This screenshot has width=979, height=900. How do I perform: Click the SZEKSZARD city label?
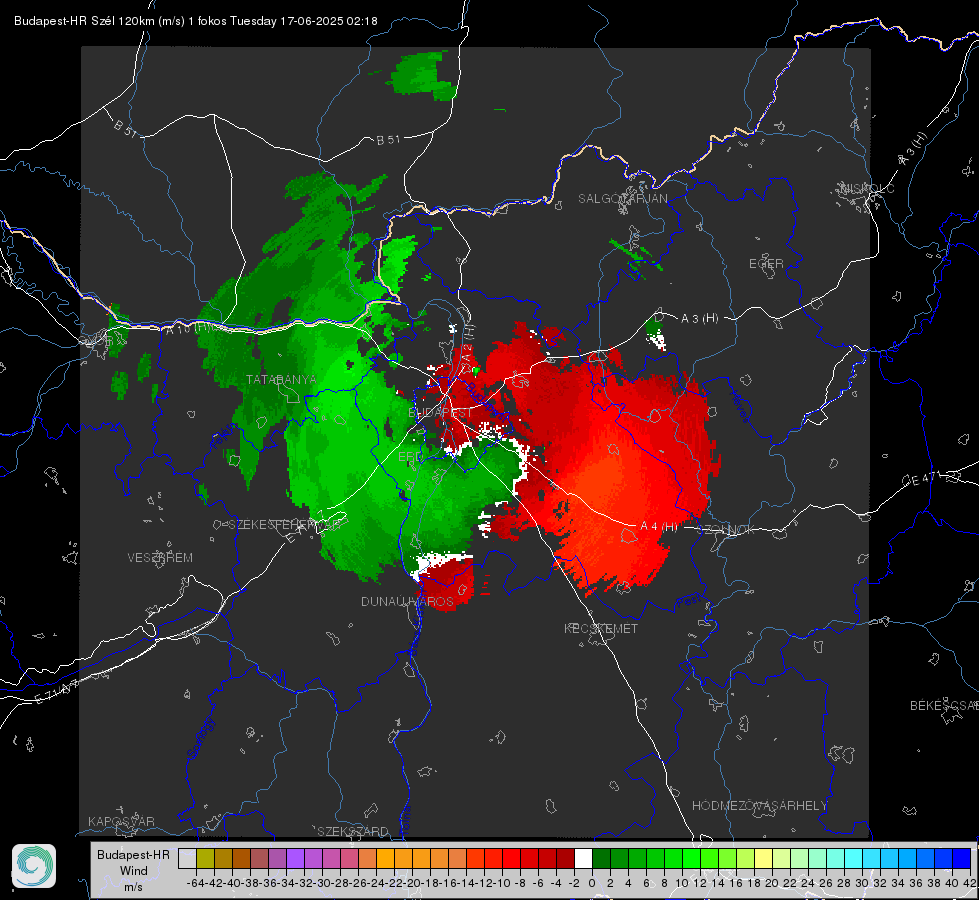(353, 831)
